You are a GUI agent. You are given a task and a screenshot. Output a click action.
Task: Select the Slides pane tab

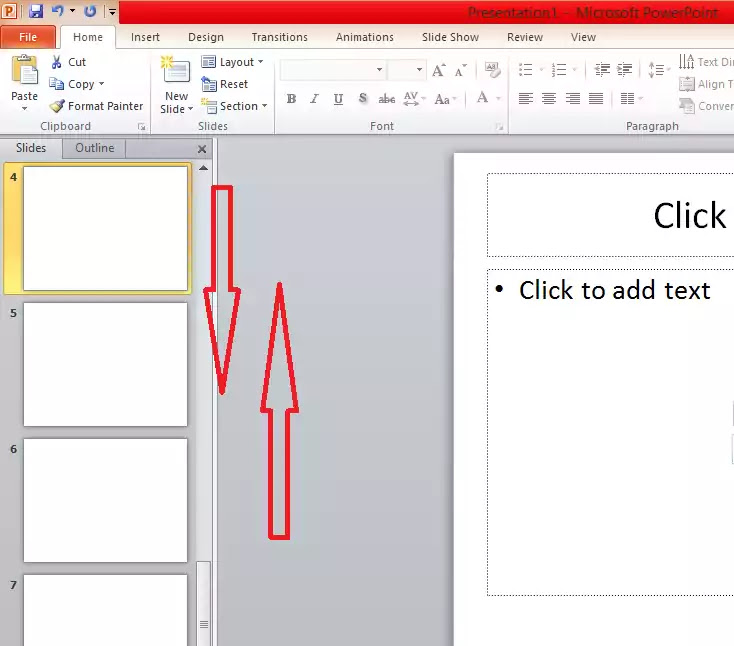pos(31,148)
